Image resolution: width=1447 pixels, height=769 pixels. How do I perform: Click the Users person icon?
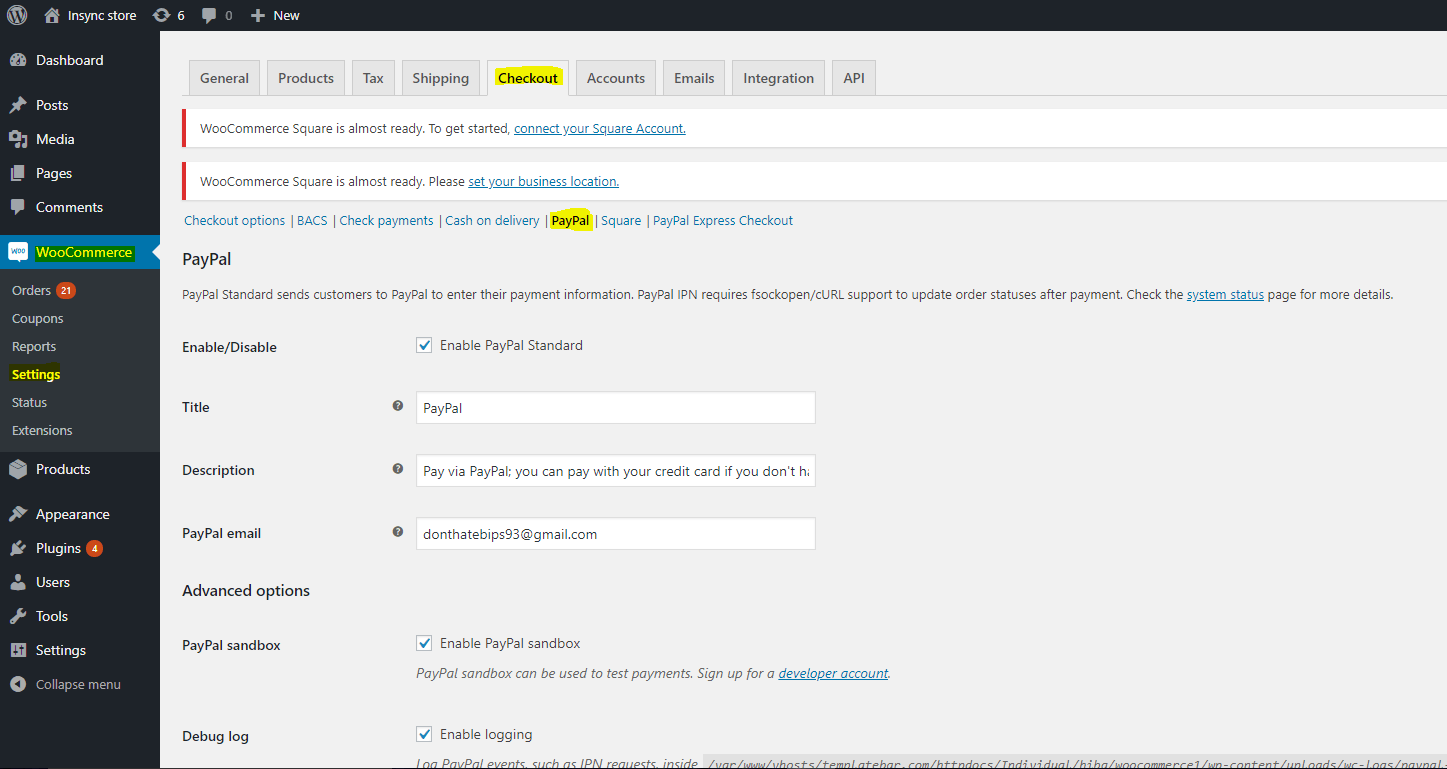[18, 582]
